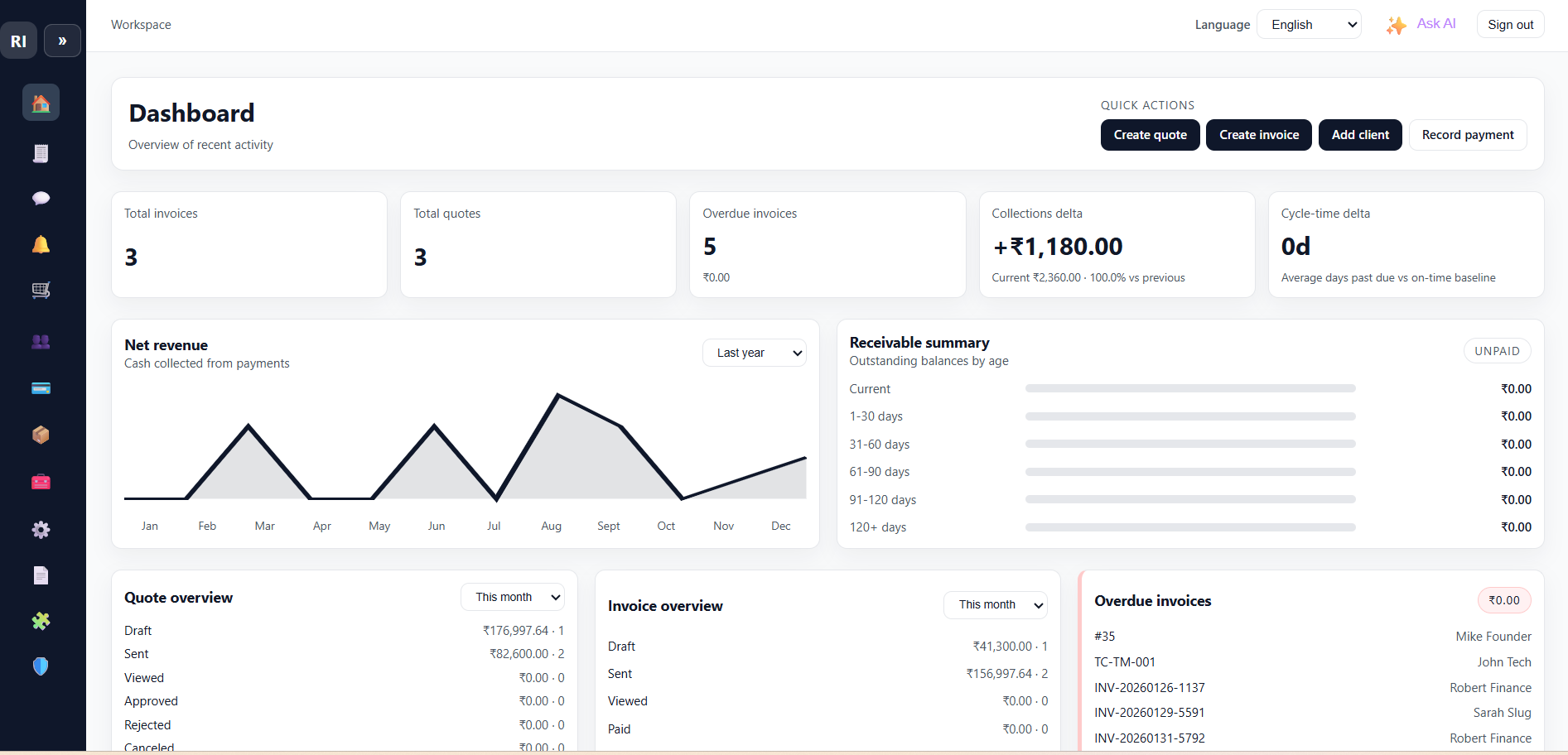Screen dimensions: 1568x755
Task: Click the shield icon at sidebar bottom
Action: [x=41, y=666]
